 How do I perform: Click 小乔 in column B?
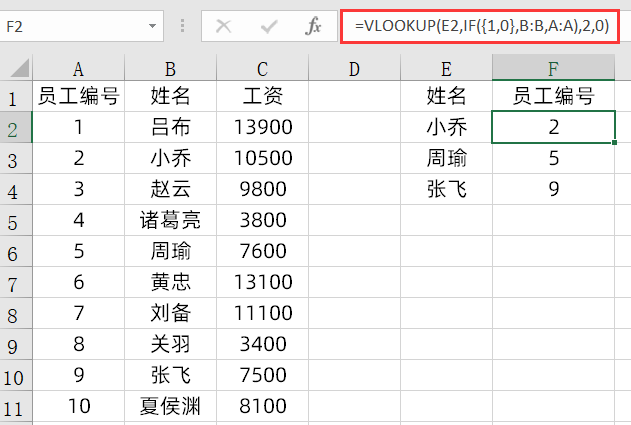tap(171, 158)
